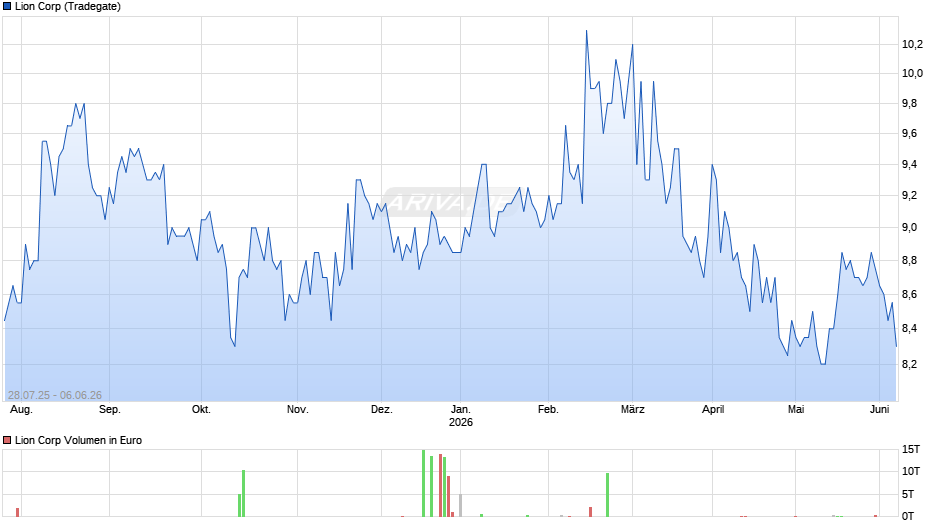
Task: Click the 'Jan.' month axis label
Action: (460, 410)
